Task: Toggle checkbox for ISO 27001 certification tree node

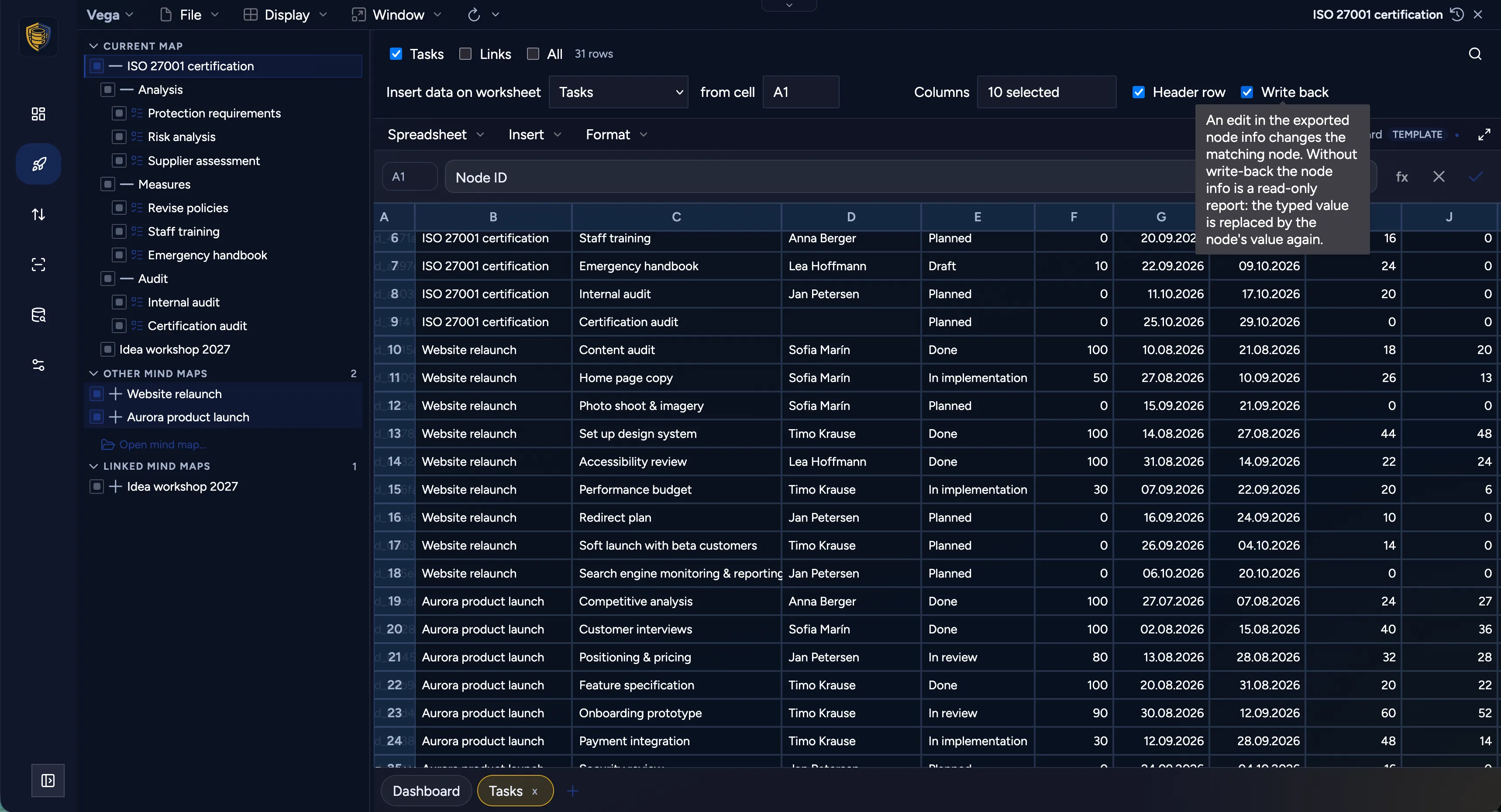Action: pos(97,66)
